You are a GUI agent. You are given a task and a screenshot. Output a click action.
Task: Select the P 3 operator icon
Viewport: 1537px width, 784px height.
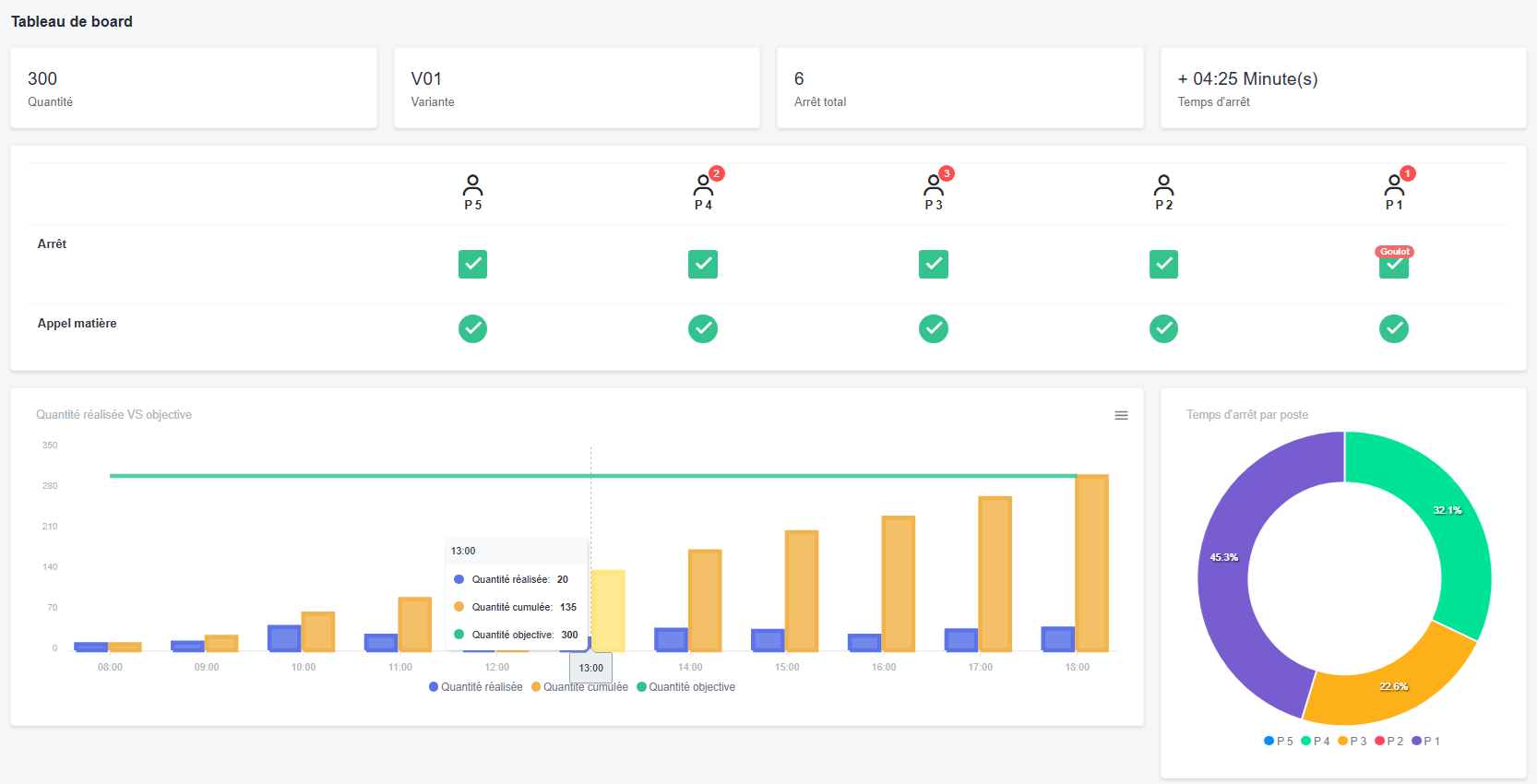pyautogui.click(x=933, y=185)
